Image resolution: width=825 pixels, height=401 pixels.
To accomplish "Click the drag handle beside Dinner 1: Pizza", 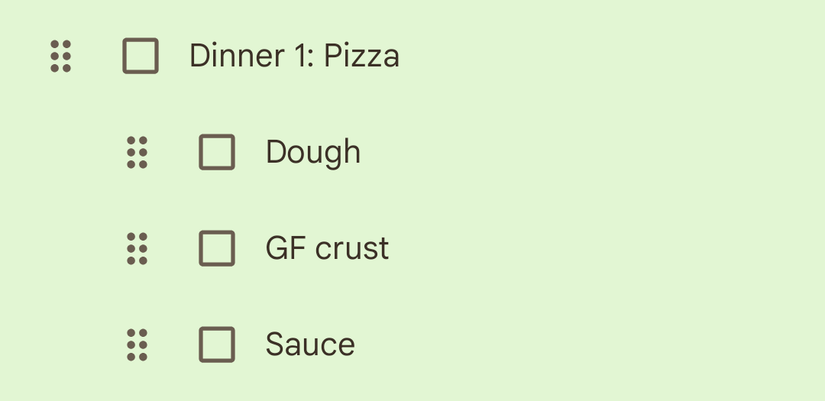I will pos(61,56).
